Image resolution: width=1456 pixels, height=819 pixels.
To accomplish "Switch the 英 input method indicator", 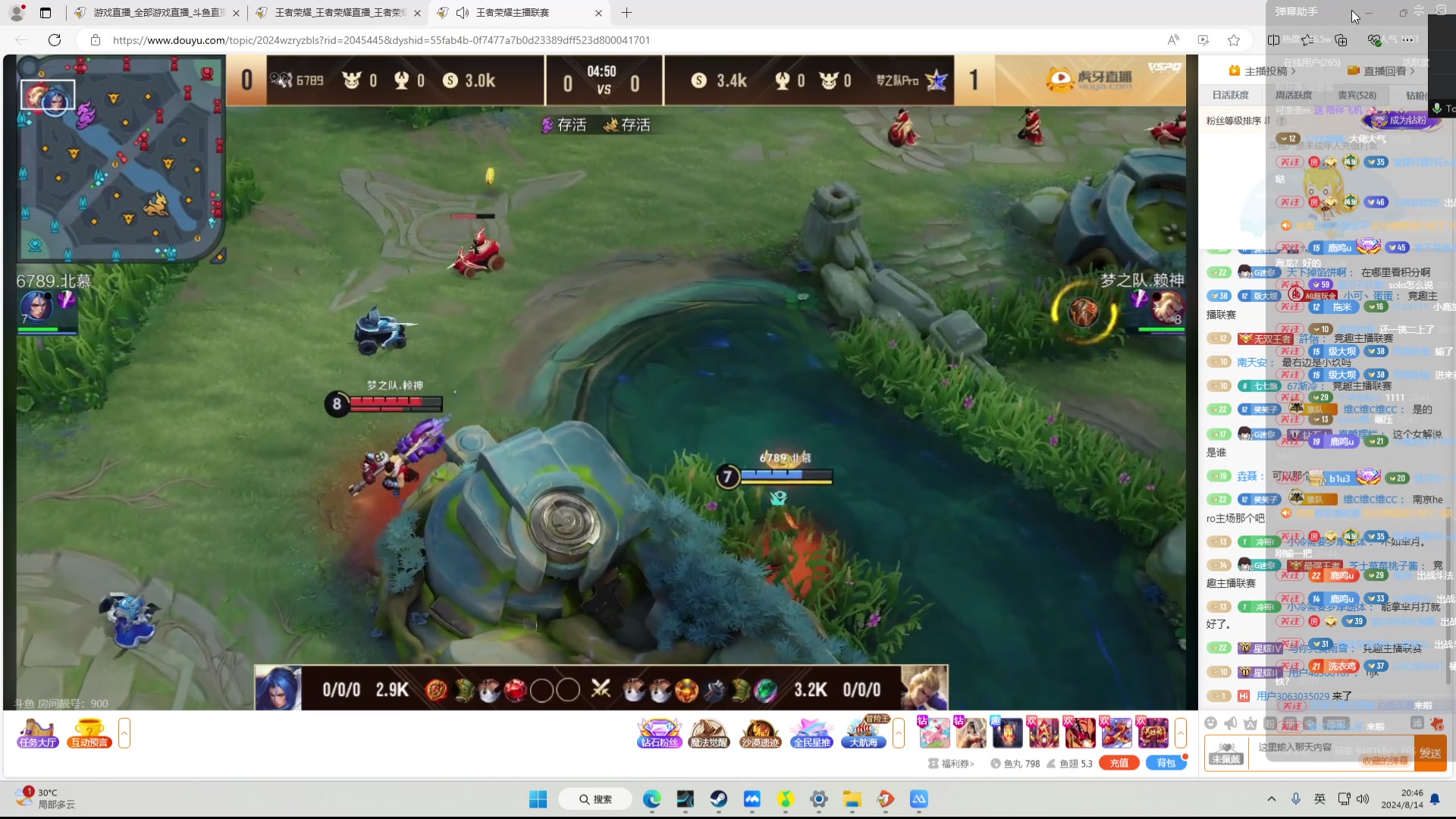I will click(x=1320, y=799).
